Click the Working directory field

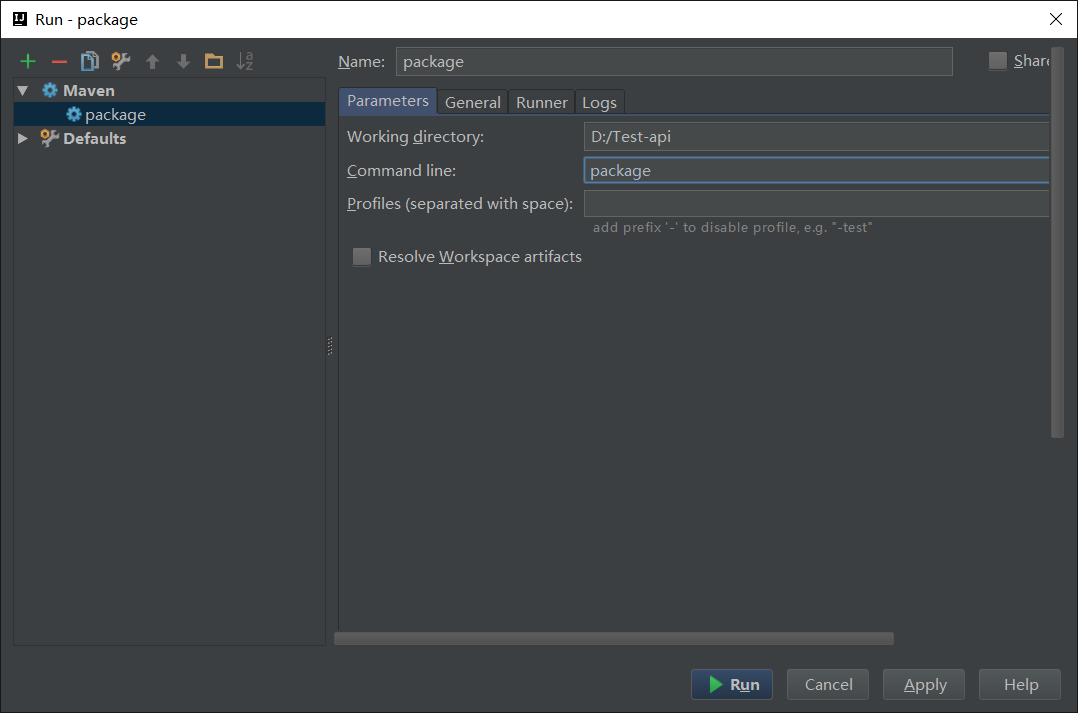816,136
